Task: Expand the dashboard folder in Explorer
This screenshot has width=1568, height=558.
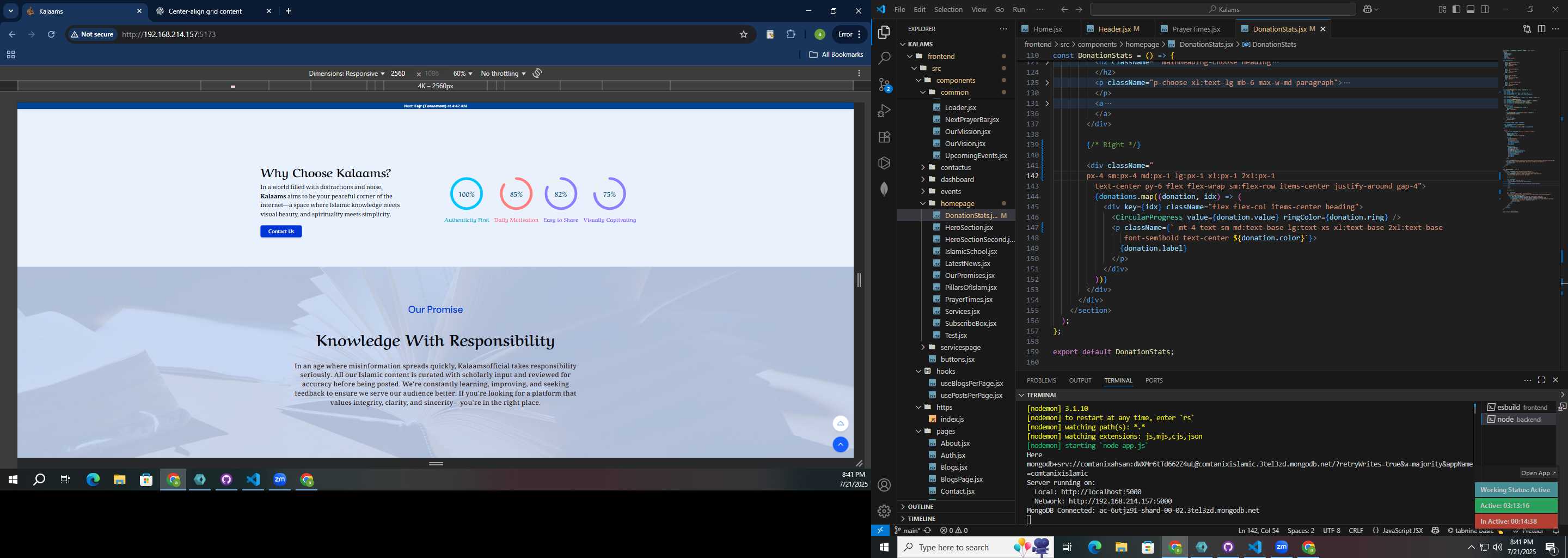Action: click(x=923, y=180)
